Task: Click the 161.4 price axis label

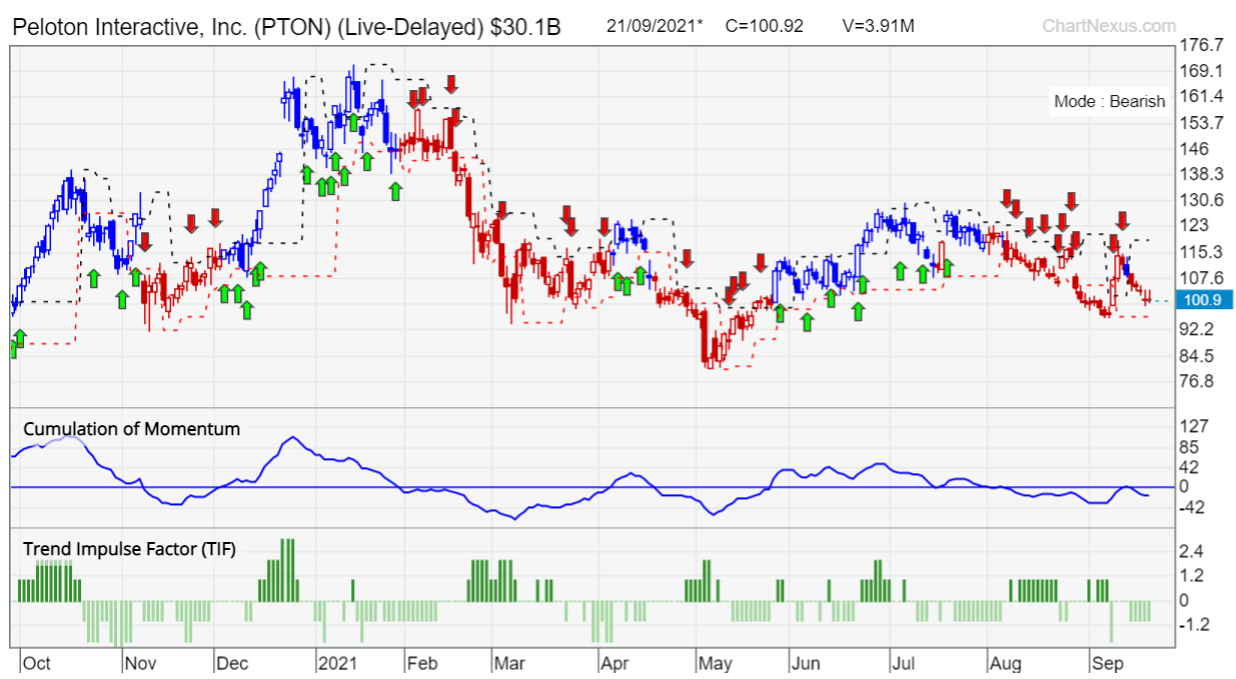Action: pyautogui.click(x=1203, y=97)
